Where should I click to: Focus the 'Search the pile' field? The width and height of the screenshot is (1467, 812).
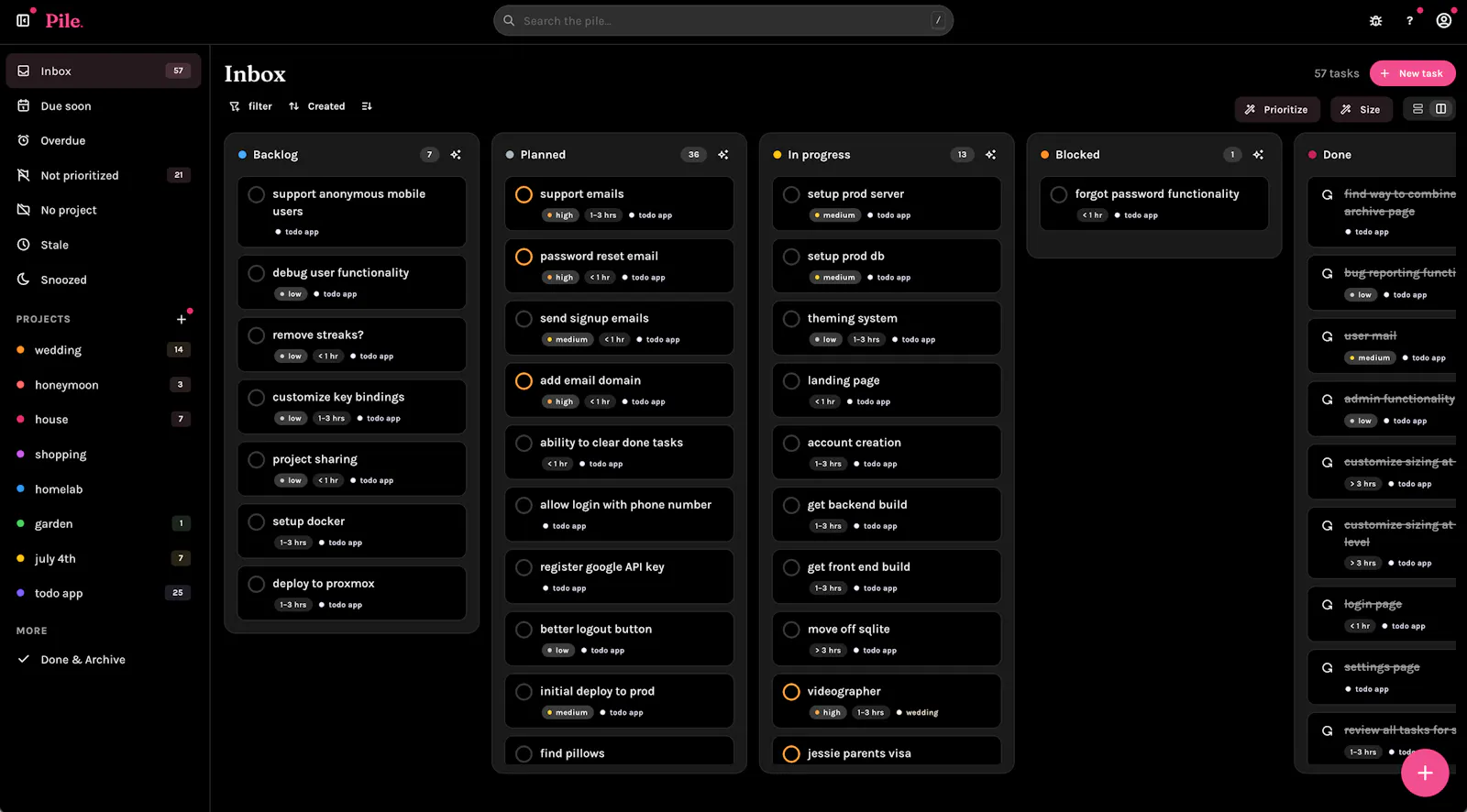click(723, 20)
